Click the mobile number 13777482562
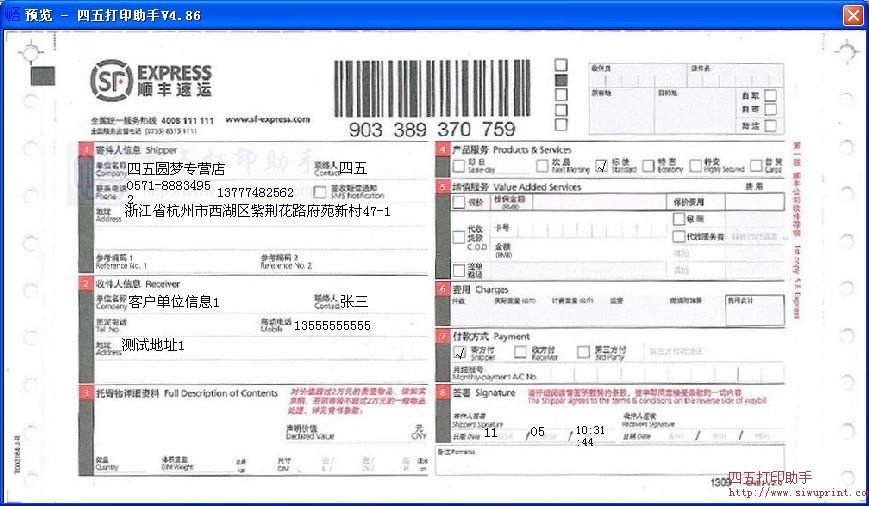 255,192
